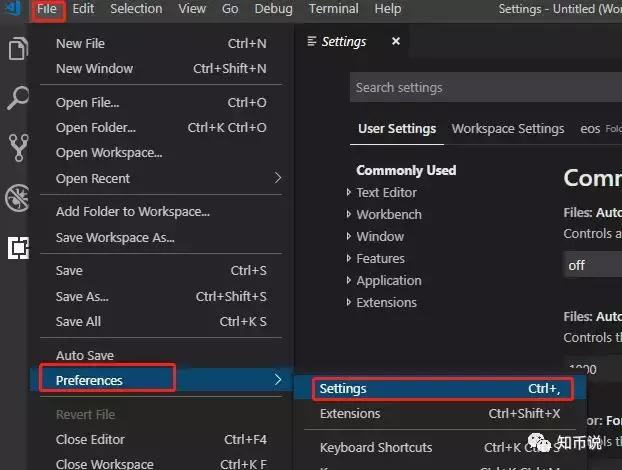Choose Open File... menu entry

pyautogui.click(x=161, y=103)
